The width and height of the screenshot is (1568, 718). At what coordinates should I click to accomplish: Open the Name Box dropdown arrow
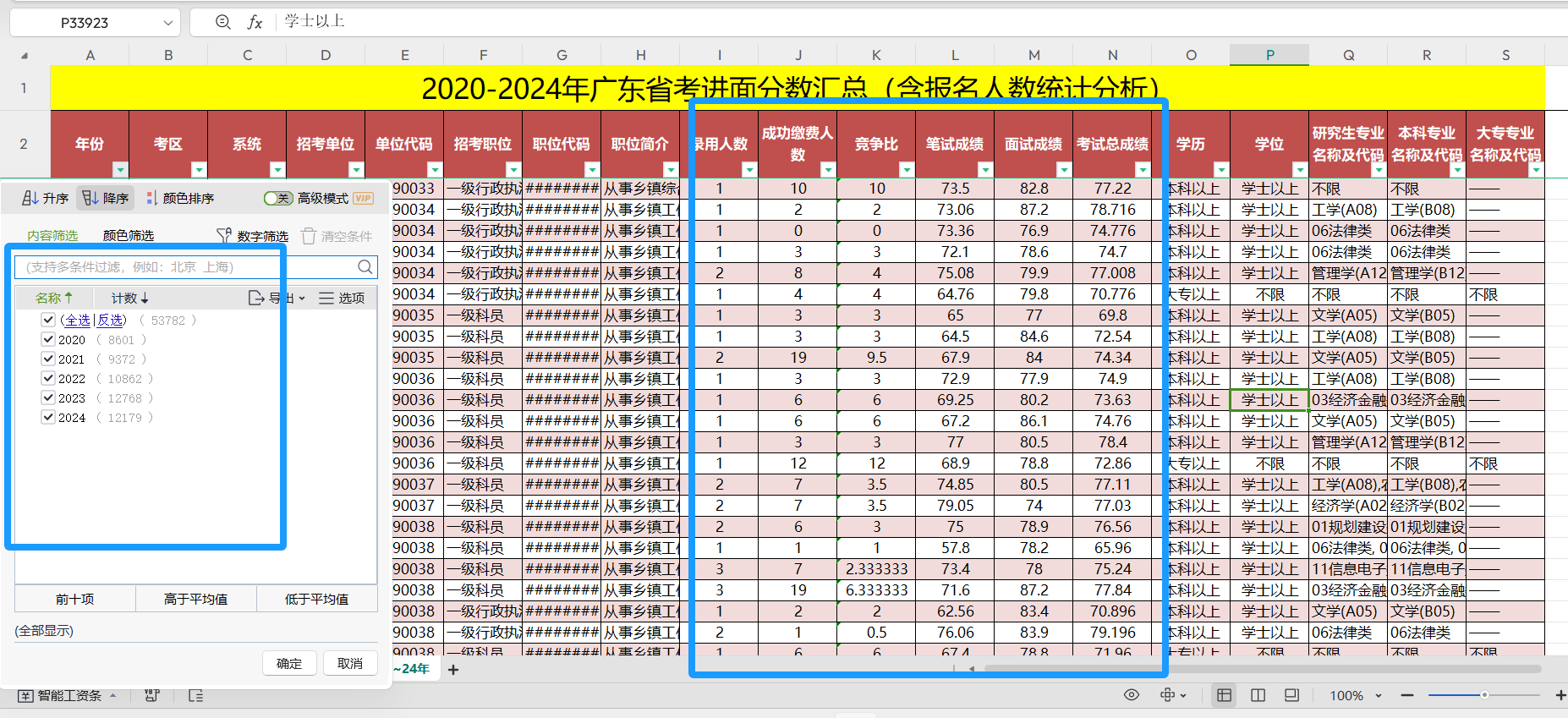click(168, 23)
